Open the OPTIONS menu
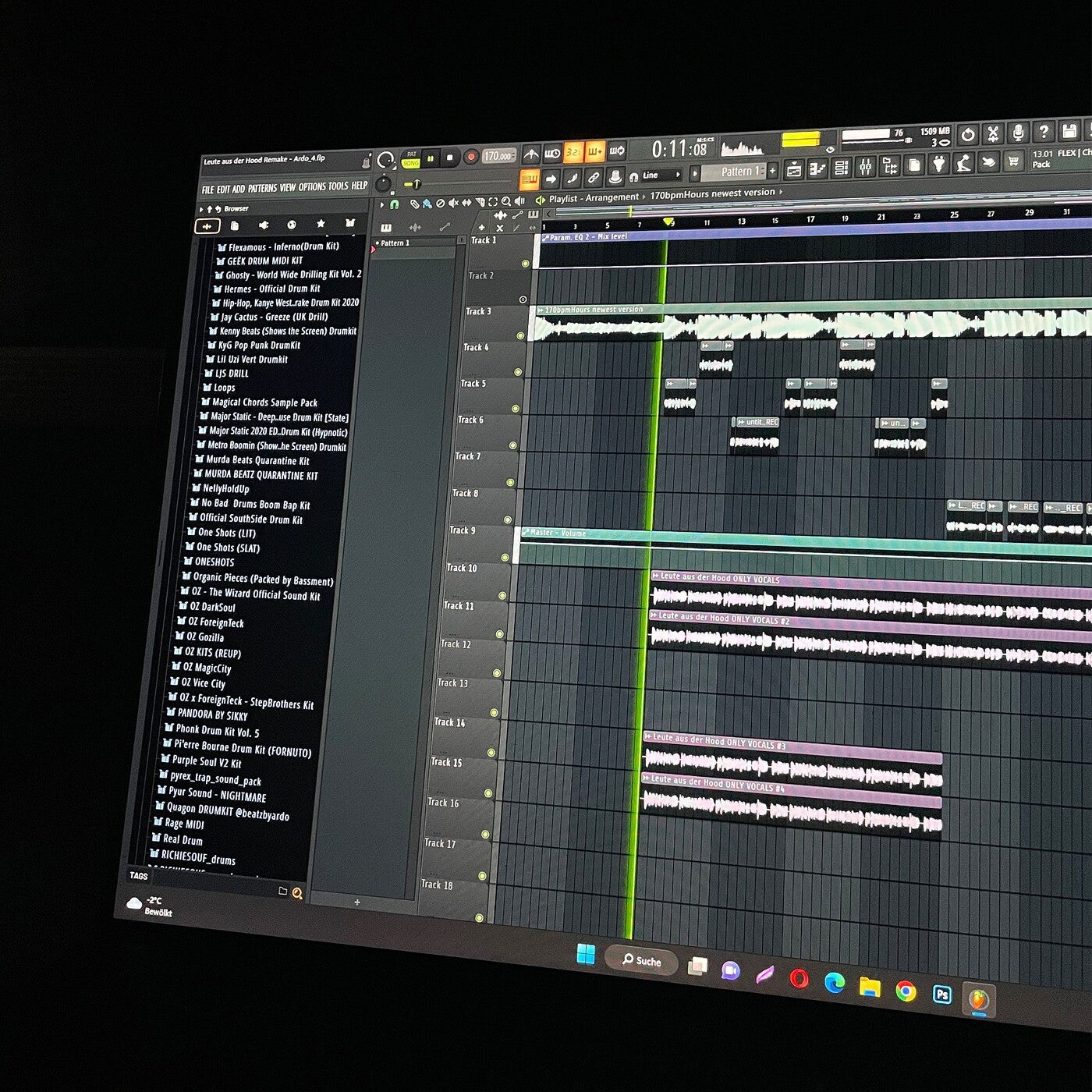Screen dimensions: 1092x1092 coord(312,186)
